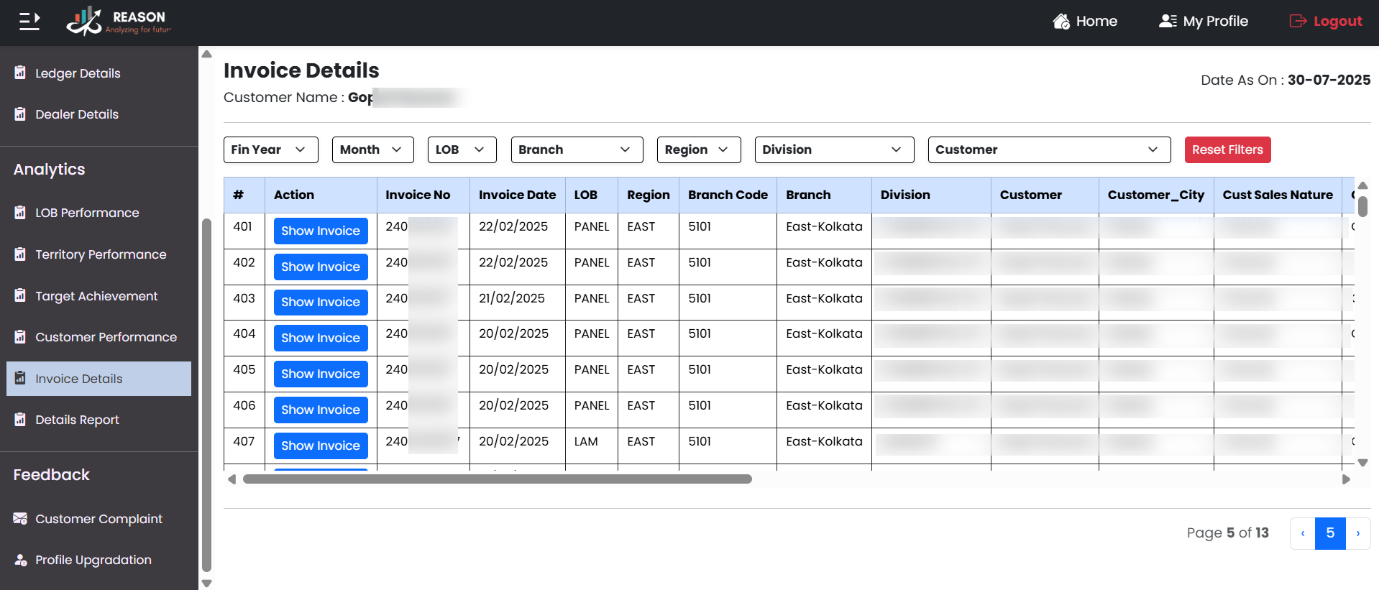This screenshot has height=590, width=1379.
Task: Open the Division filter dropdown
Action: coord(834,150)
